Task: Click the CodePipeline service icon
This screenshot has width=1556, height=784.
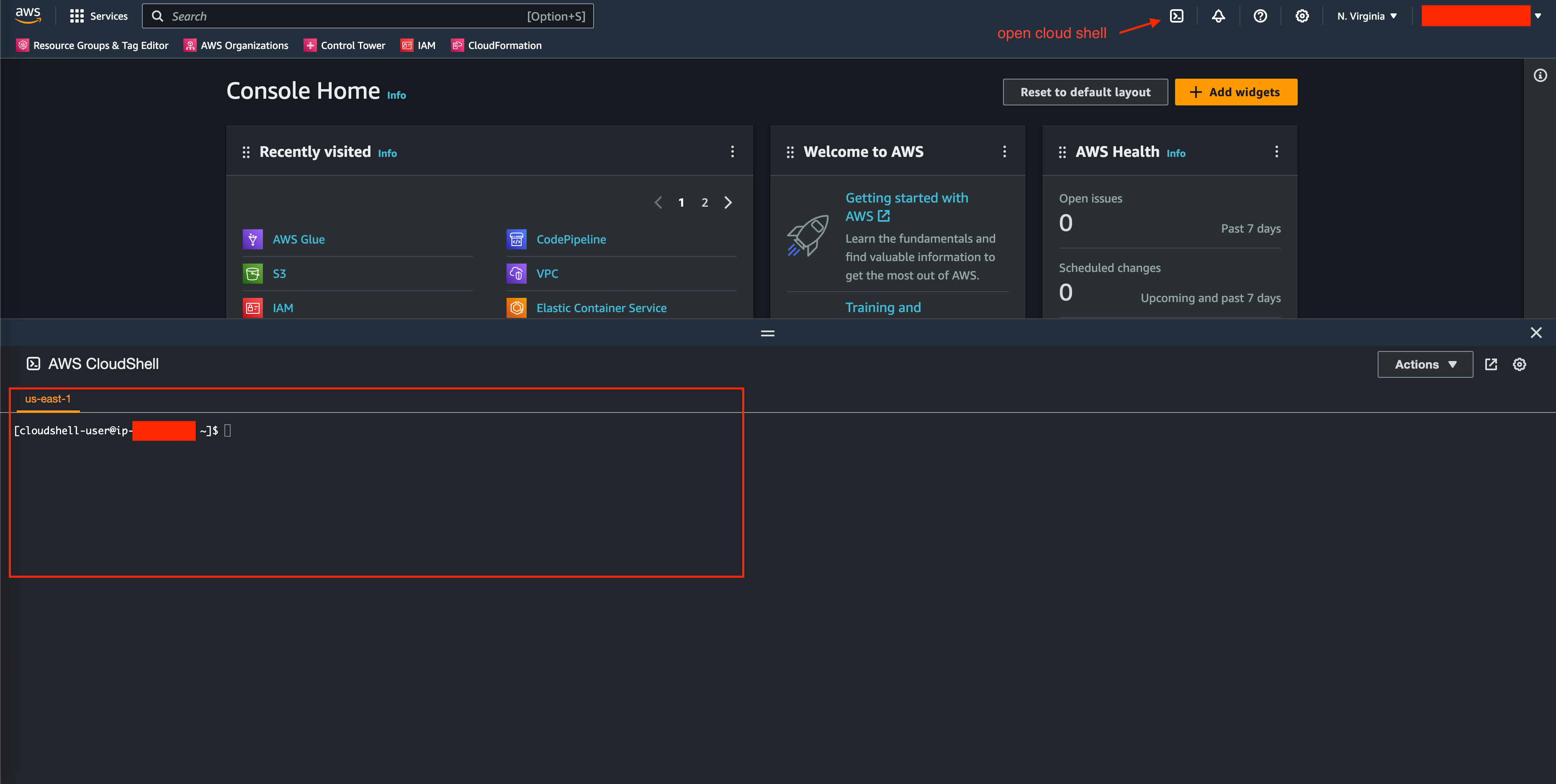Action: click(517, 240)
